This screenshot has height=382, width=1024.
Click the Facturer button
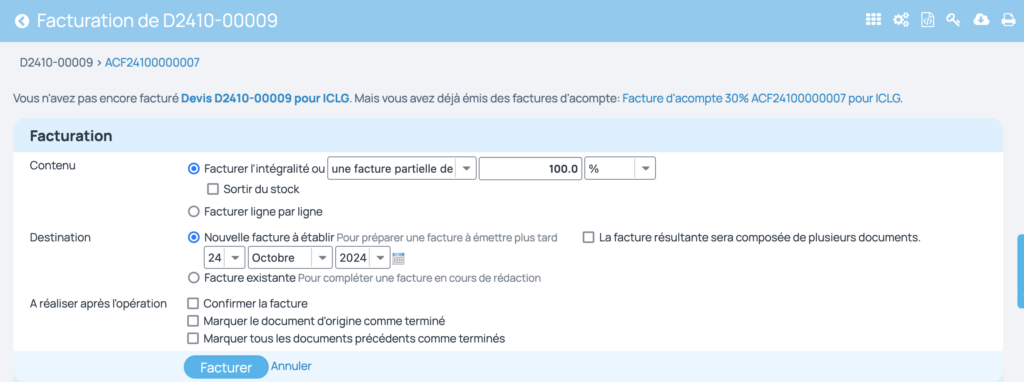pyautogui.click(x=226, y=367)
